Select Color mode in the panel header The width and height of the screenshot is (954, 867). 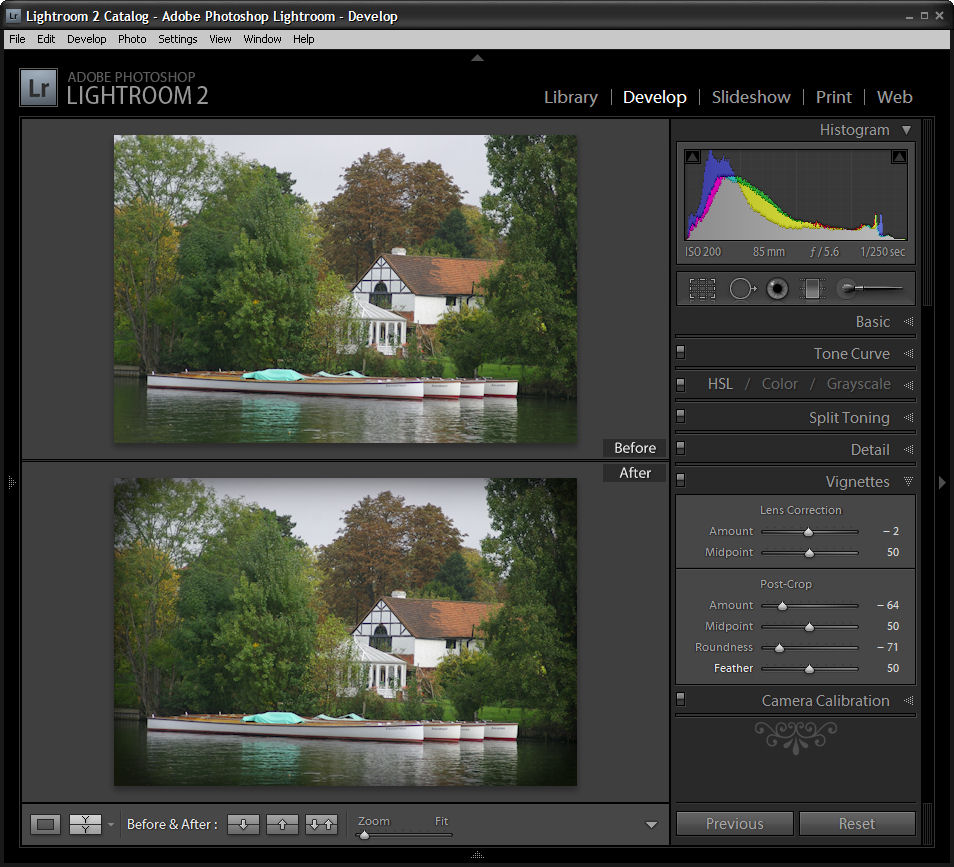pyautogui.click(x=779, y=384)
